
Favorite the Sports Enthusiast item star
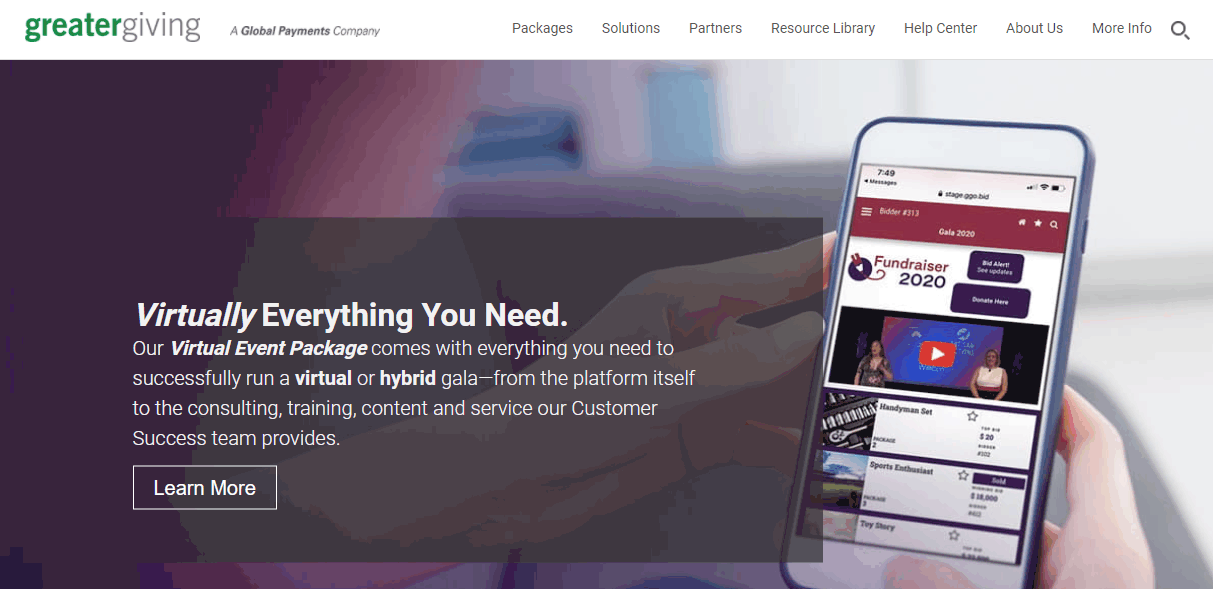[x=964, y=475]
